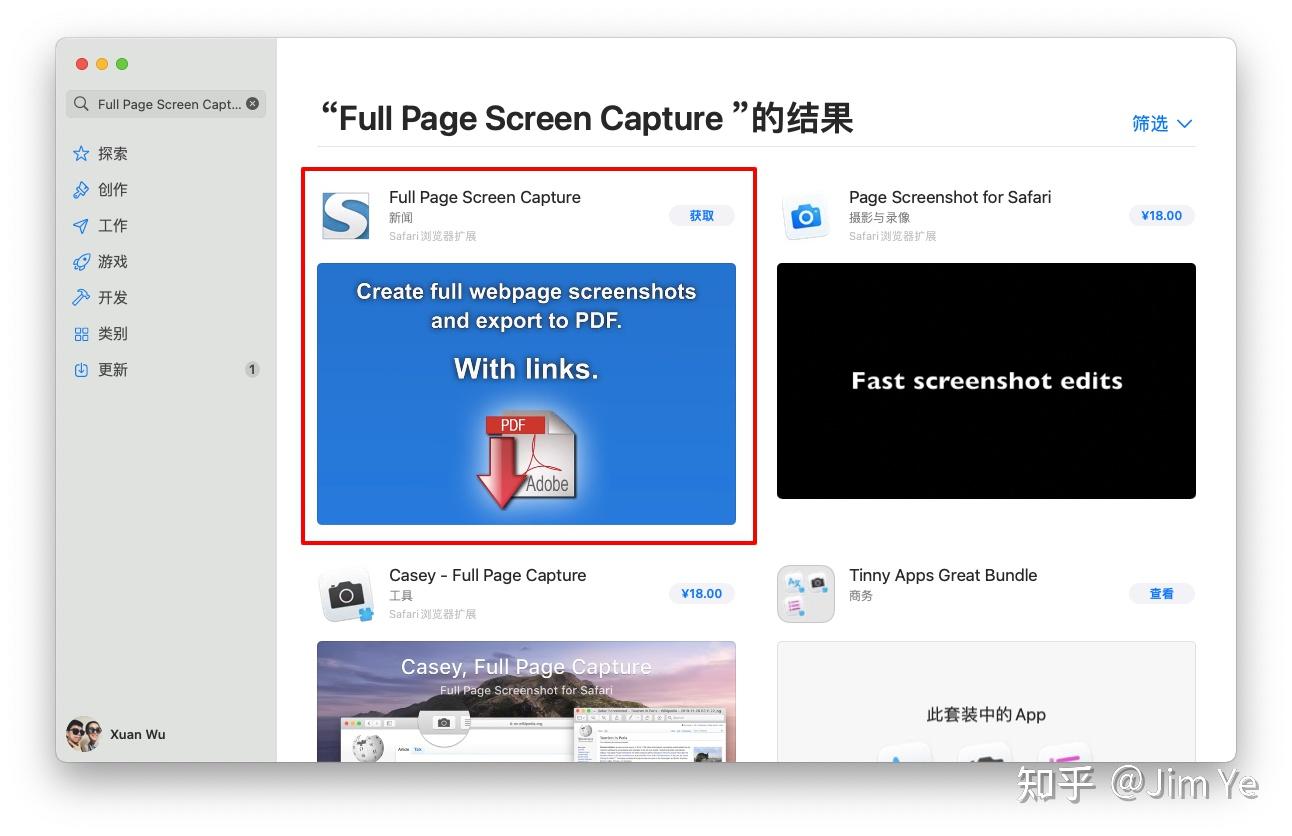Click ¥18.00 price for Page Screenshot for Safari

coord(1162,216)
